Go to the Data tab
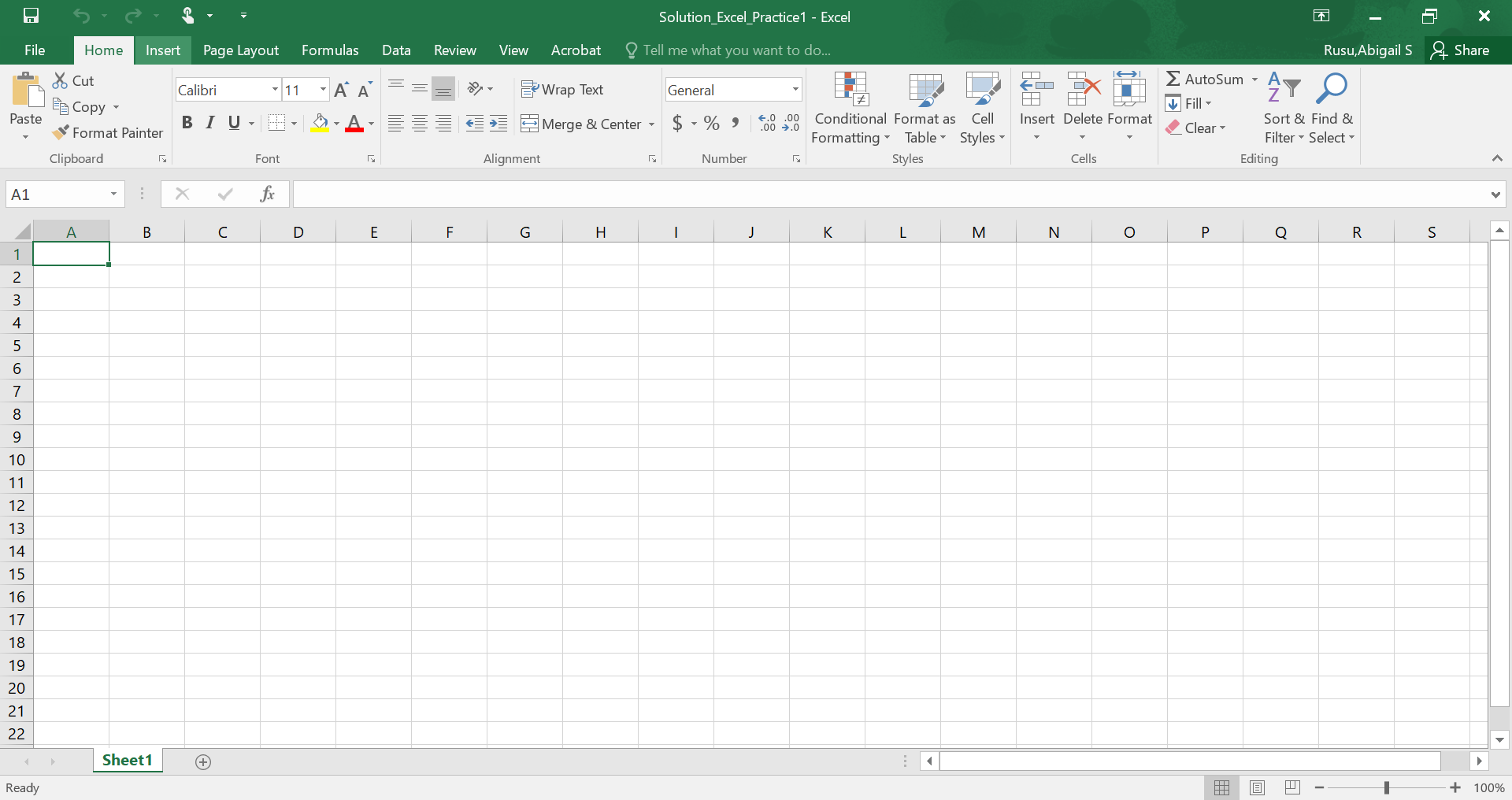This screenshot has height=800, width=1512. pyautogui.click(x=396, y=50)
